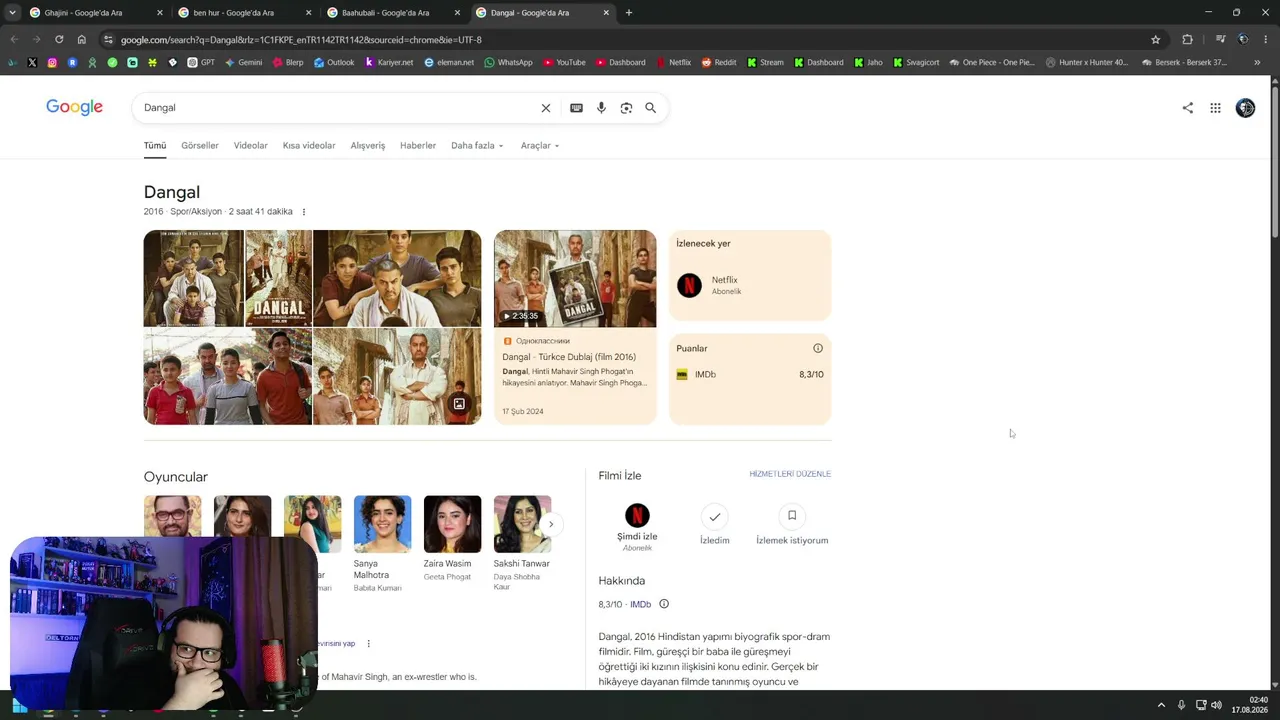
Task: Open the Netflix bookmark
Action: pyautogui.click(x=673, y=62)
